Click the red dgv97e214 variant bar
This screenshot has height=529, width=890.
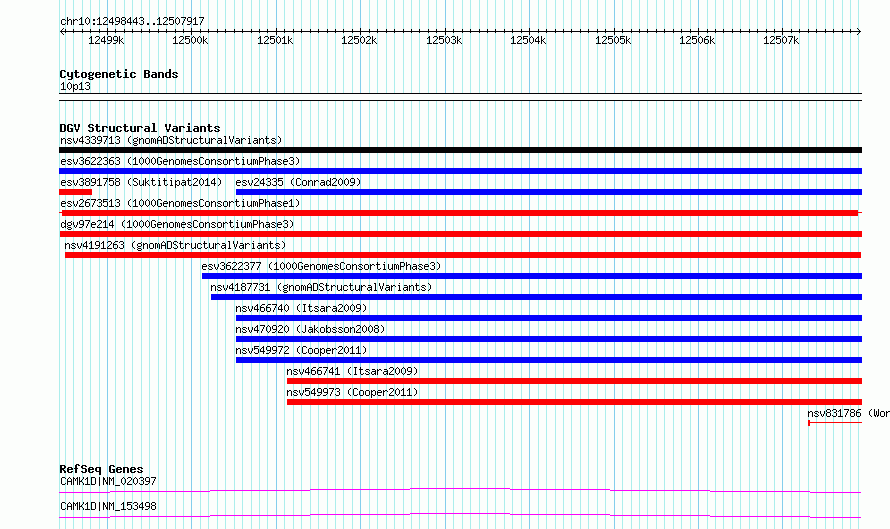click(x=460, y=234)
